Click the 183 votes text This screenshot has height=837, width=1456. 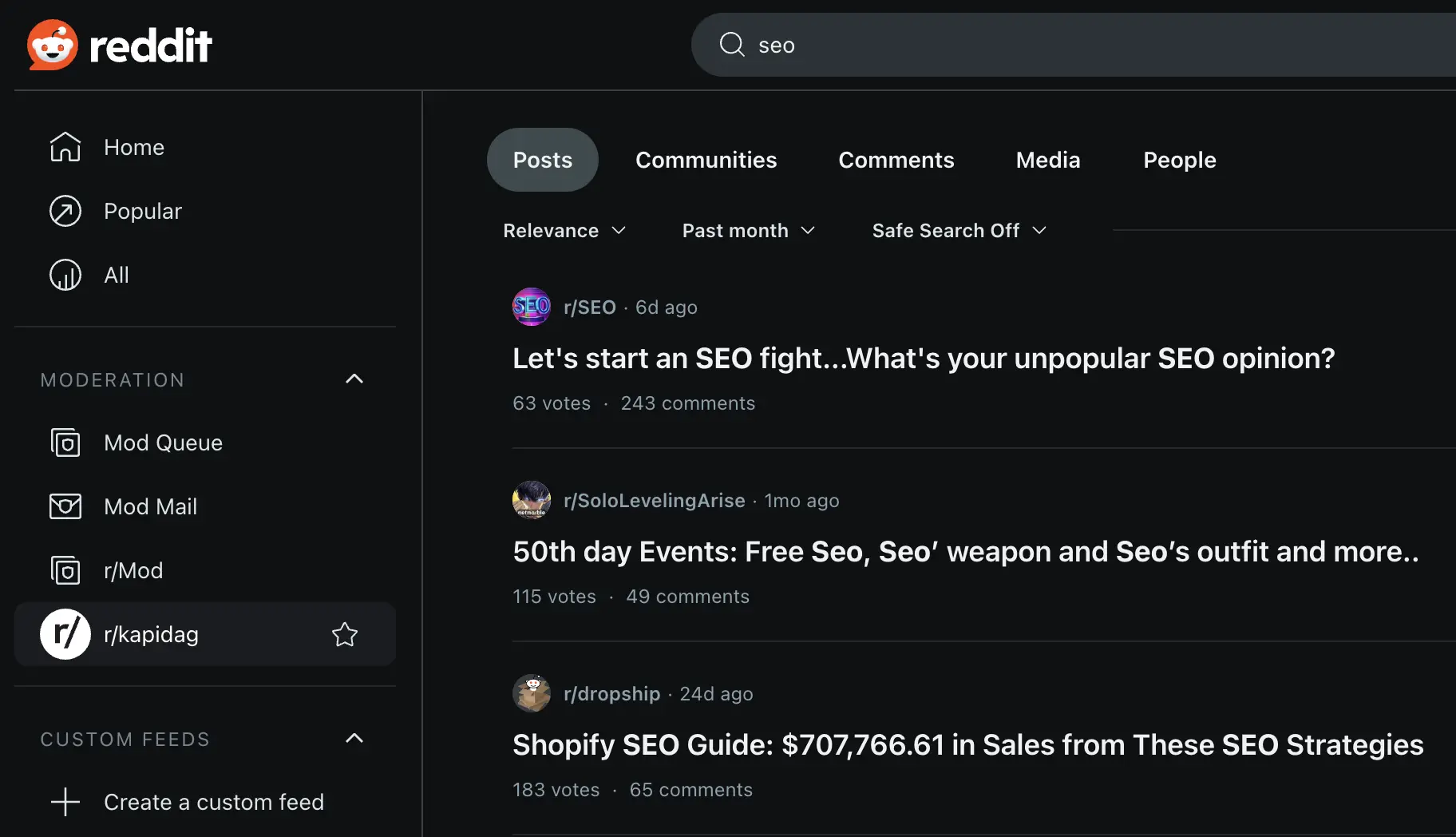(x=556, y=790)
